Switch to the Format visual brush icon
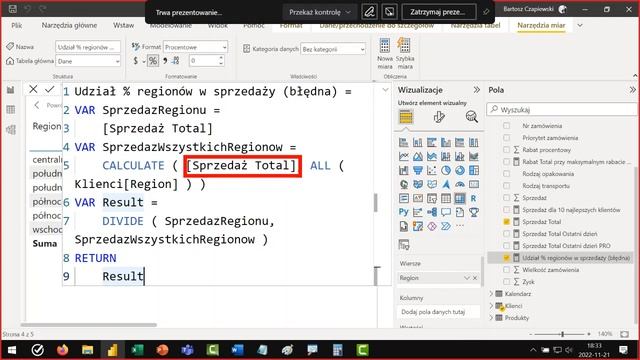The width and height of the screenshot is (640, 360). click(x=439, y=117)
